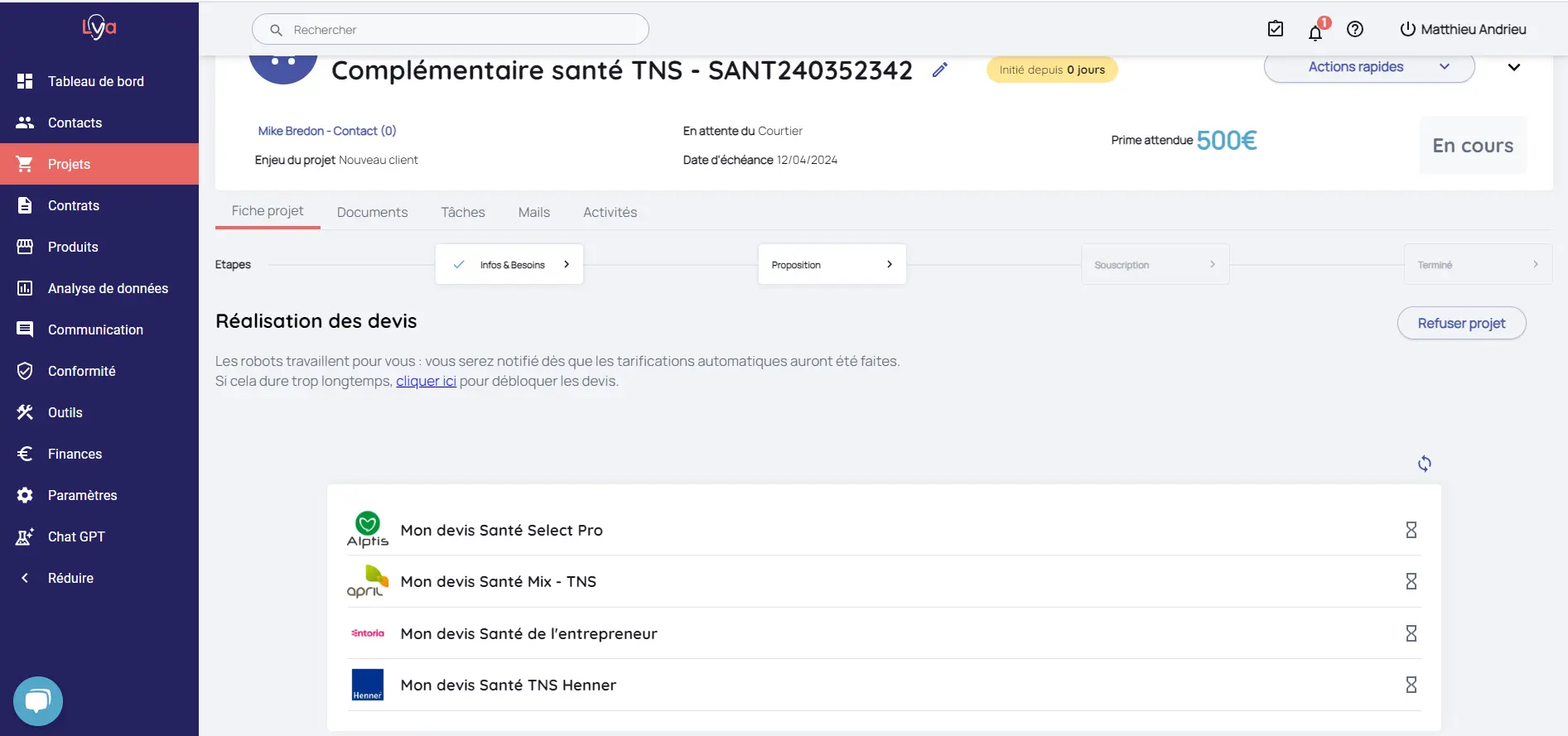Open the Proposition step

click(x=832, y=265)
